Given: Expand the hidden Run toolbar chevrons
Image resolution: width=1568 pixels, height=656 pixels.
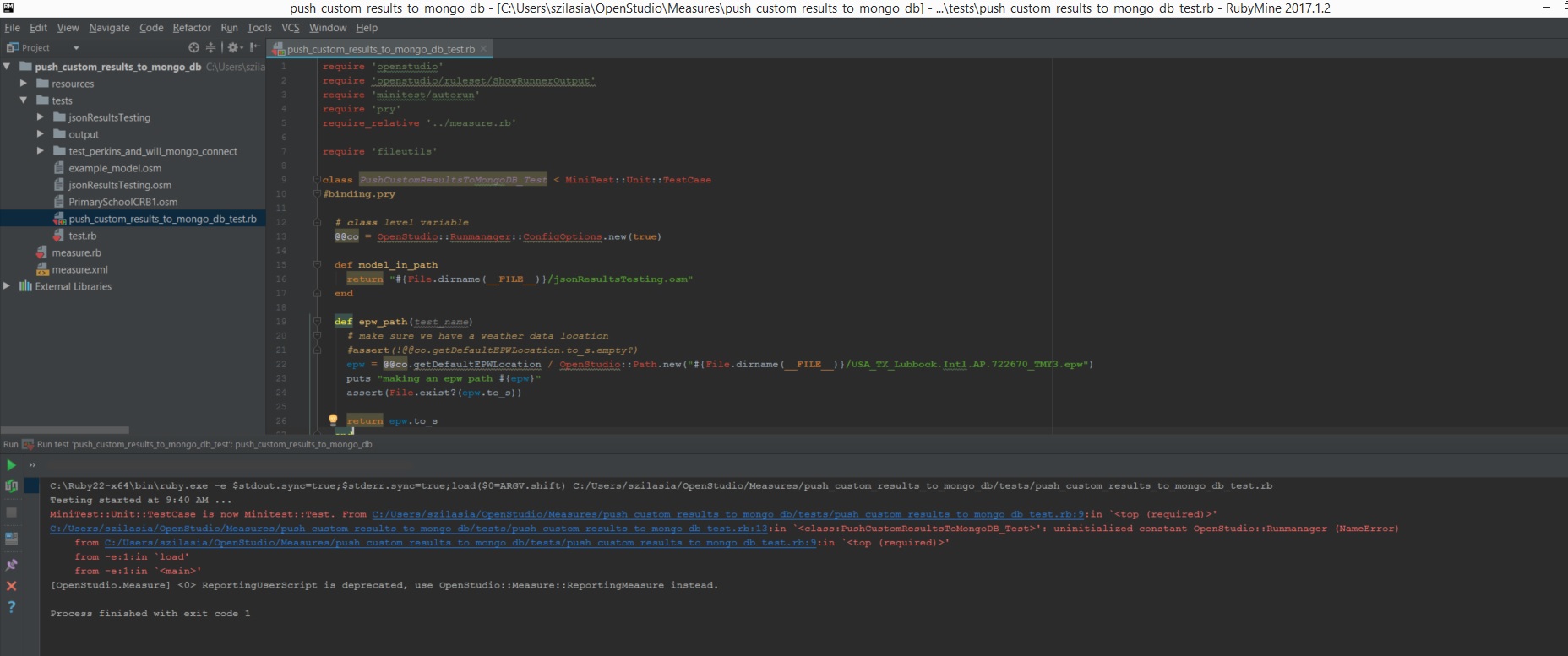Looking at the screenshot, I should pos(32,464).
